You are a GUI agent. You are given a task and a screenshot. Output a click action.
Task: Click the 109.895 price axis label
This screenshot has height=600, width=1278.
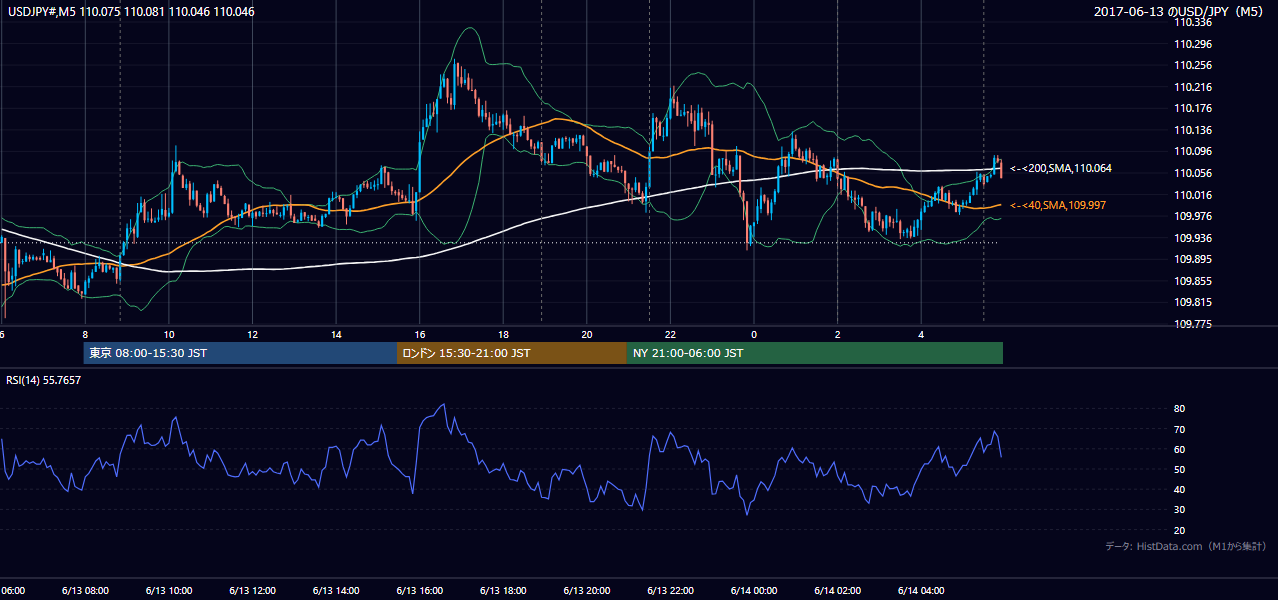[x=1192, y=259]
